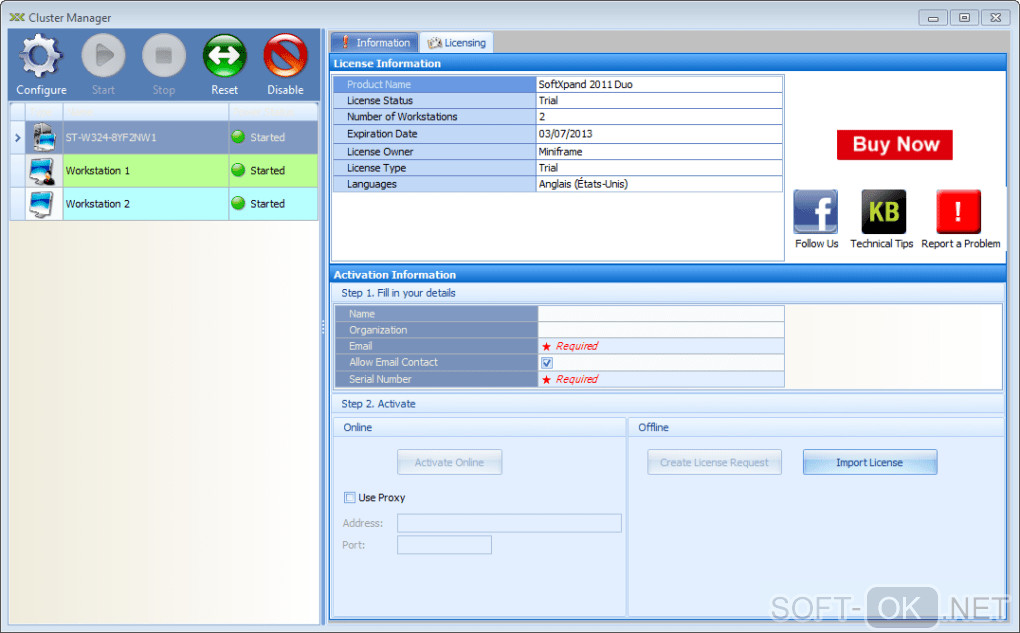
Task: Click the Offline section header
Action: (653, 427)
